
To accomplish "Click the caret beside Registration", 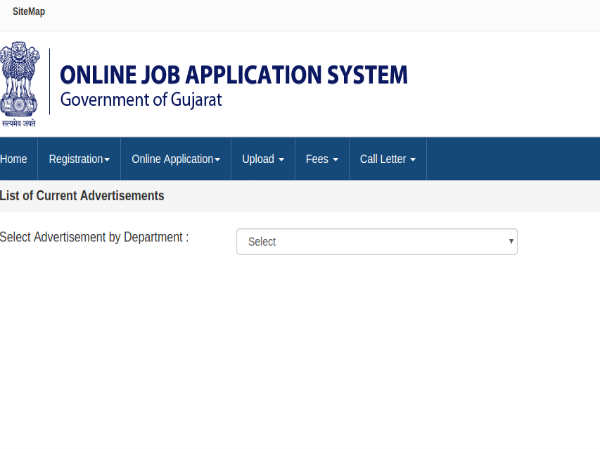I will tap(107, 160).
